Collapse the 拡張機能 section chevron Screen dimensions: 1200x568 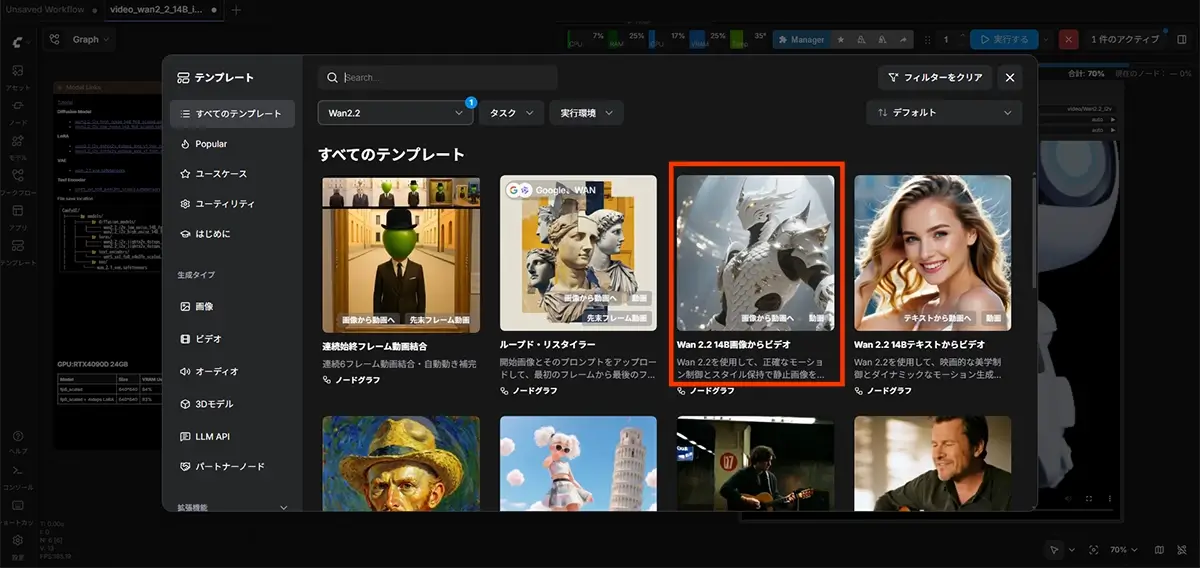pos(284,508)
